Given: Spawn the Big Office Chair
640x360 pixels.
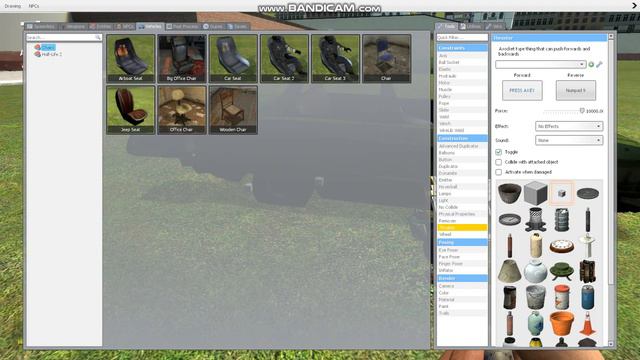Looking at the screenshot, I should 182,59.
